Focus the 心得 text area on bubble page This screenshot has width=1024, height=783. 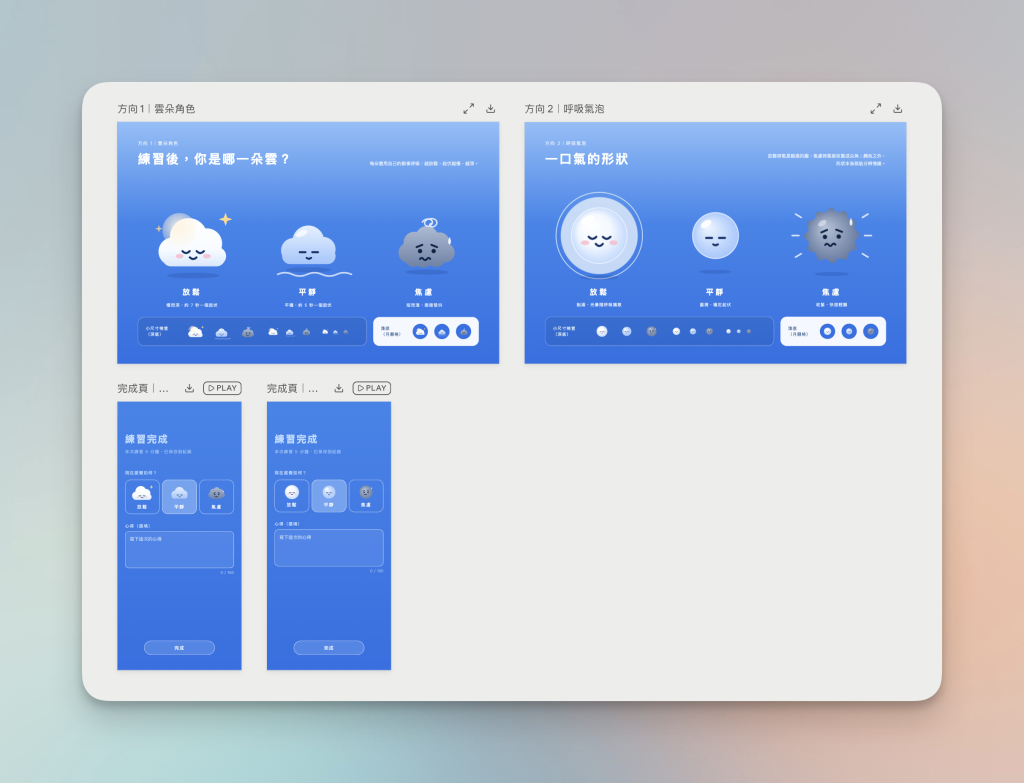pos(329,548)
